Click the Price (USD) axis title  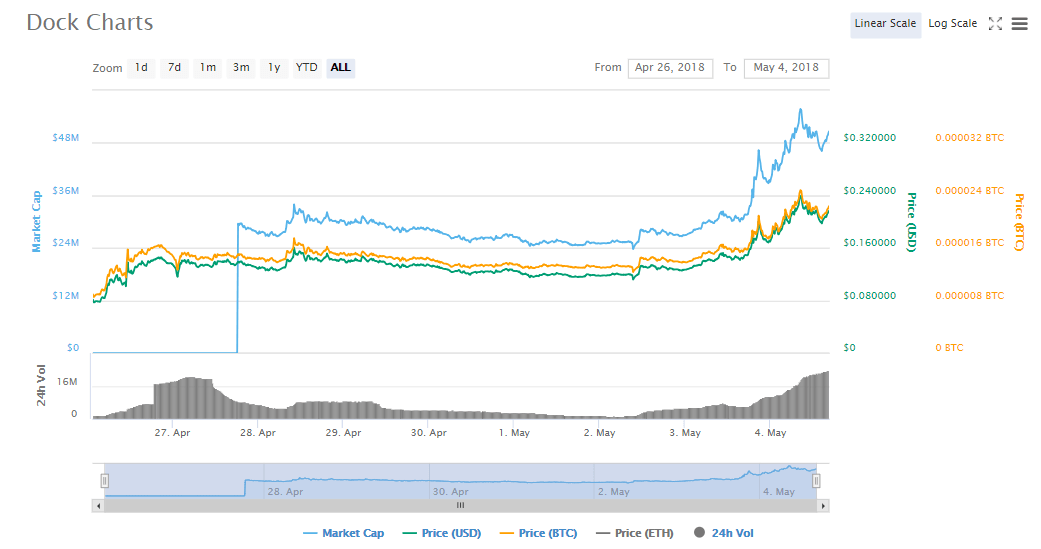tap(912, 222)
